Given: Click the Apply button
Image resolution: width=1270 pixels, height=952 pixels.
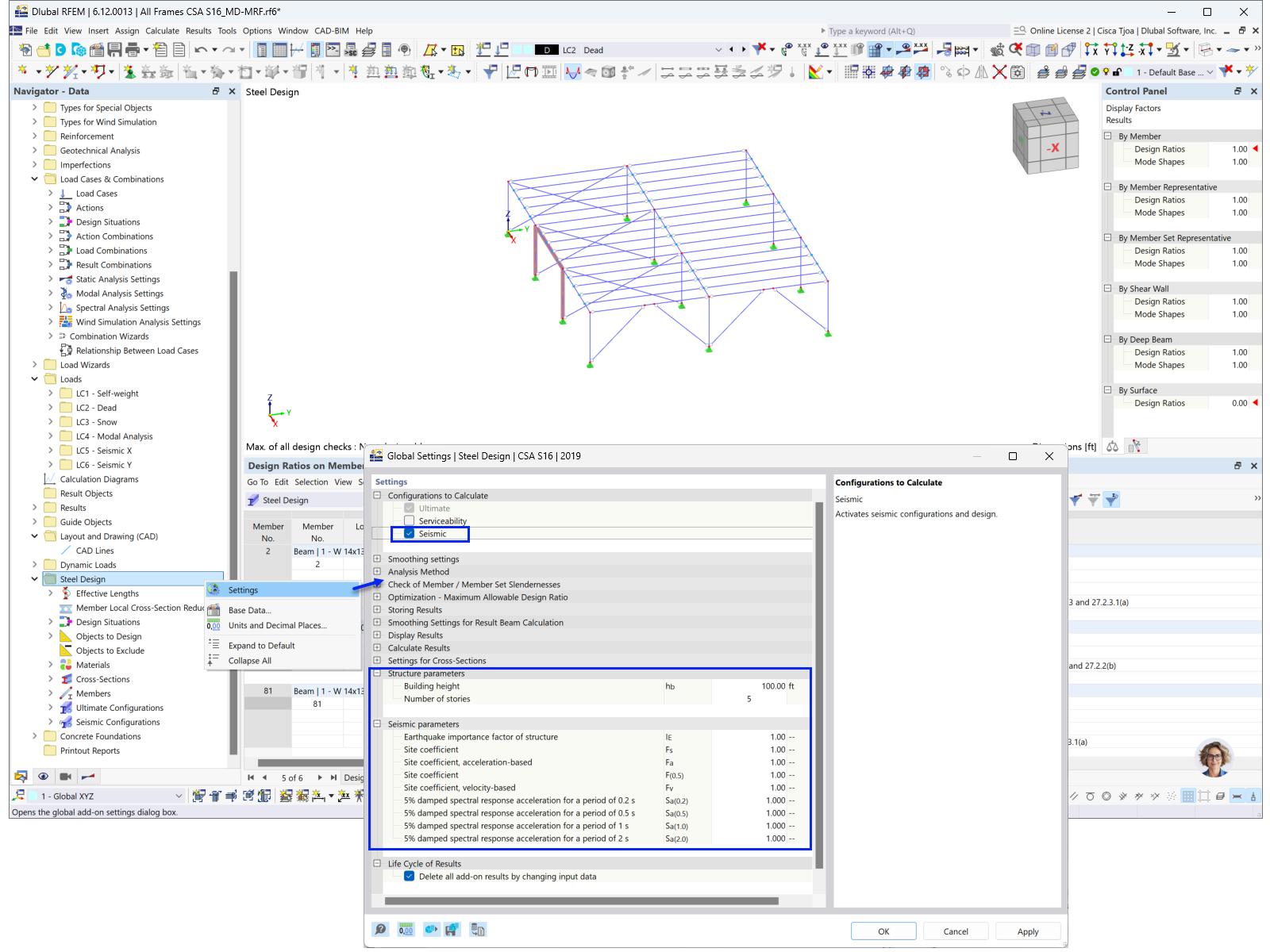Looking at the screenshot, I should click(x=1028, y=931).
